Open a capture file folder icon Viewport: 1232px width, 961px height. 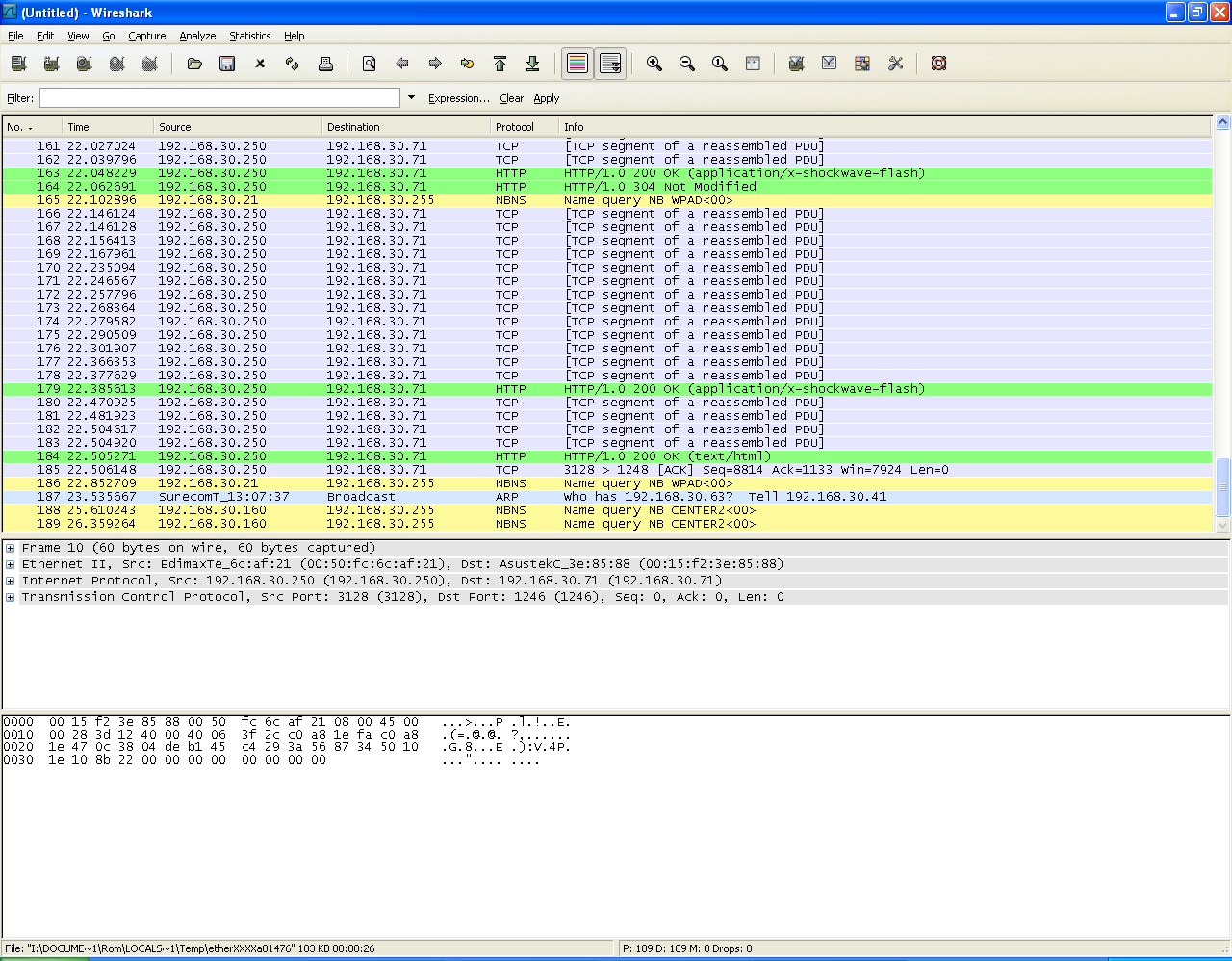point(194,64)
